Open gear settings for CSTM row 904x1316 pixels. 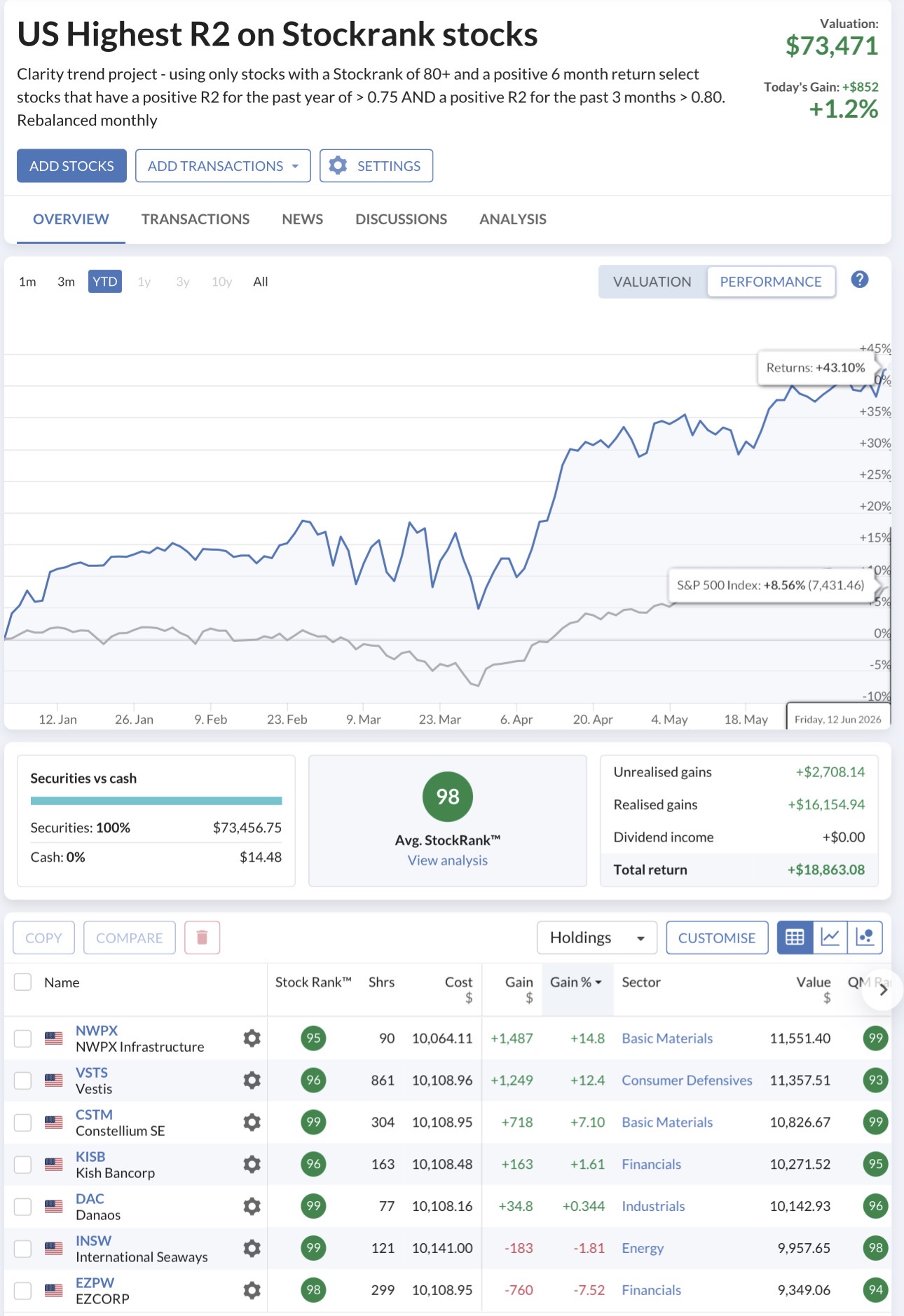pyautogui.click(x=252, y=1122)
